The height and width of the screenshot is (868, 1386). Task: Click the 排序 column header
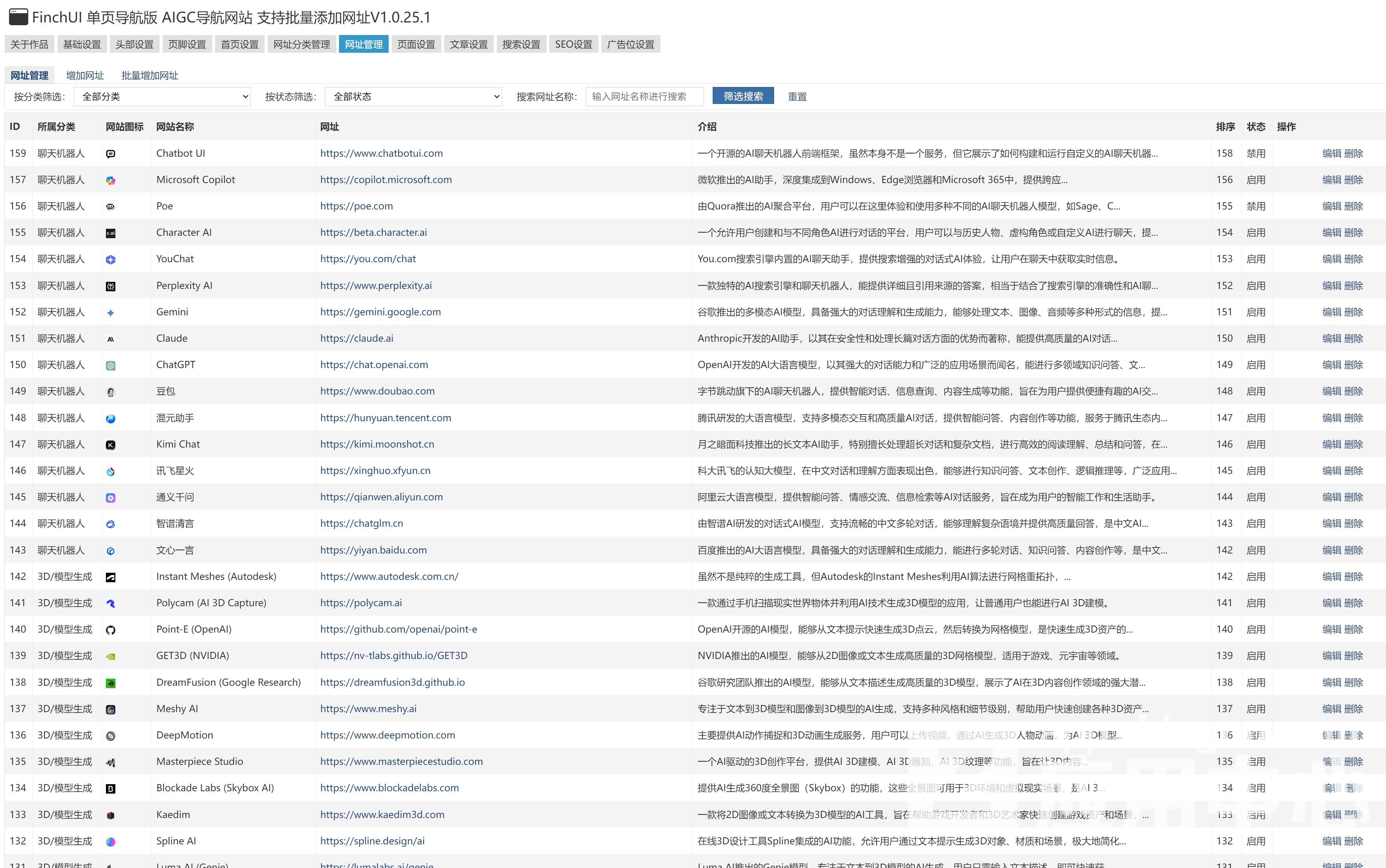[x=1225, y=126]
